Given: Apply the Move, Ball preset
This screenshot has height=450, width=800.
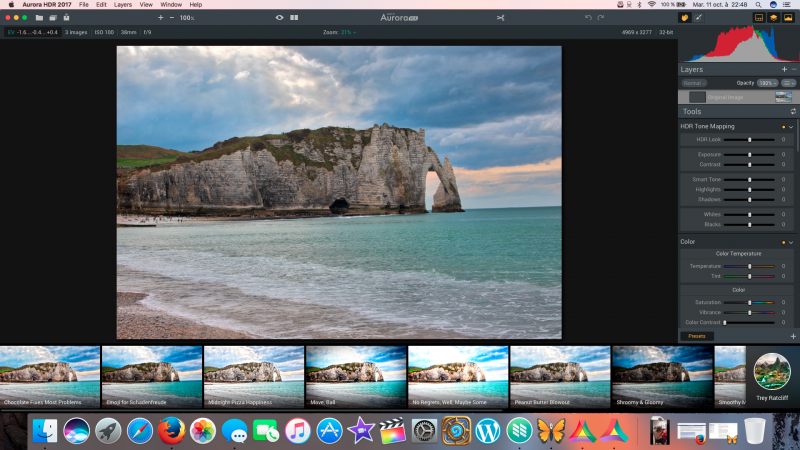Looking at the screenshot, I should click(356, 377).
